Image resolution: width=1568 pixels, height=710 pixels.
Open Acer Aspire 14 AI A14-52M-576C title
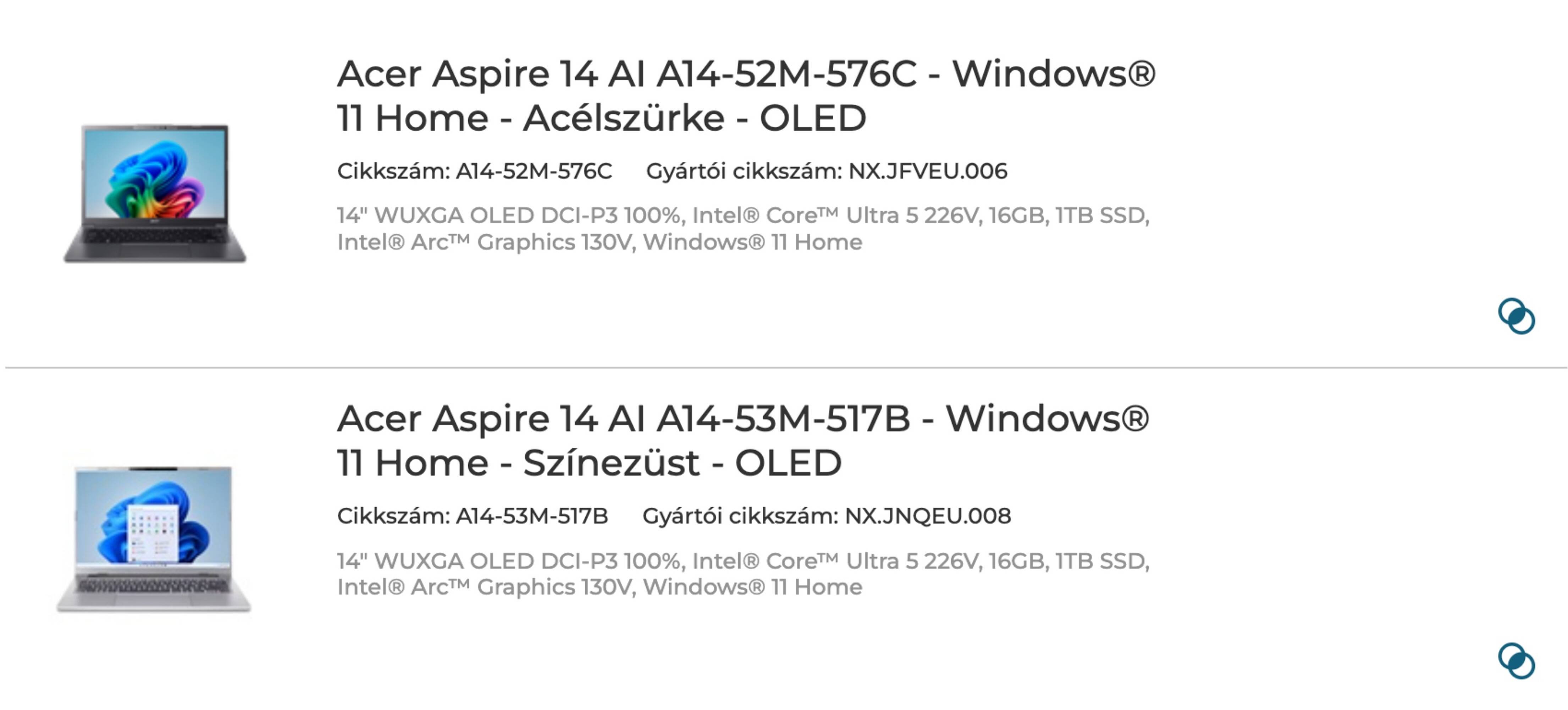coord(746,74)
